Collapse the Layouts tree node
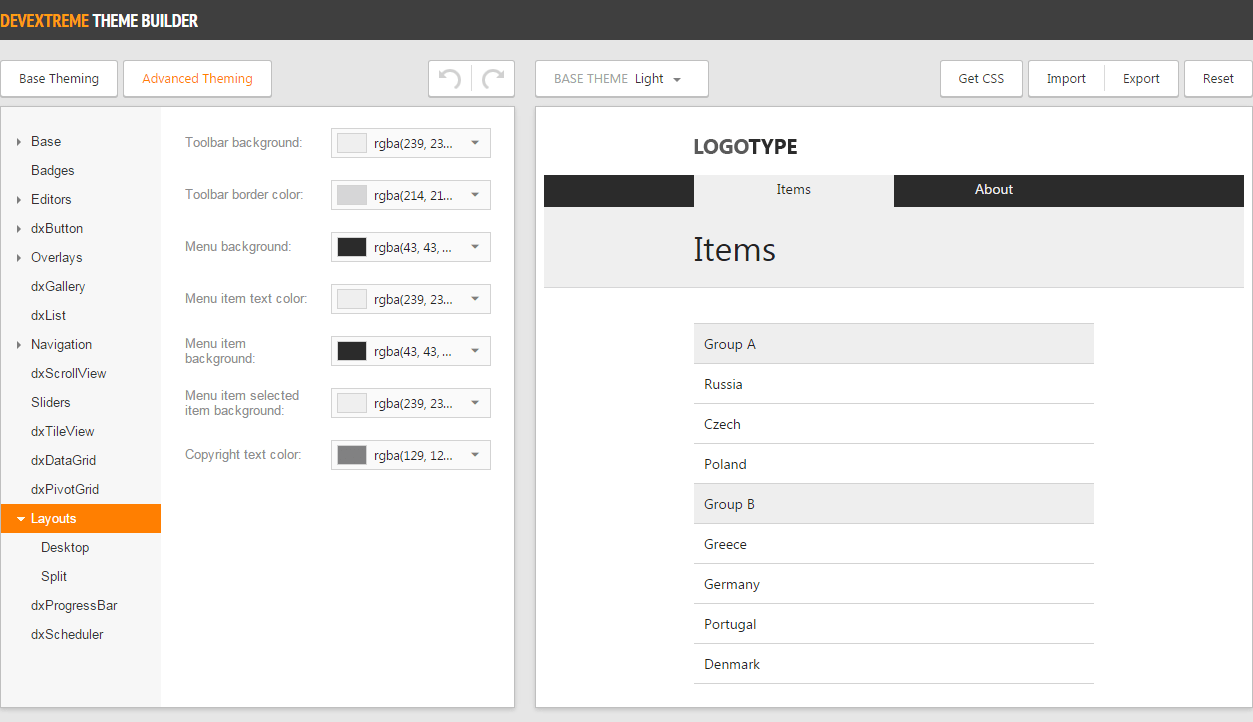Image resolution: width=1253 pixels, height=722 pixels. tap(20, 519)
